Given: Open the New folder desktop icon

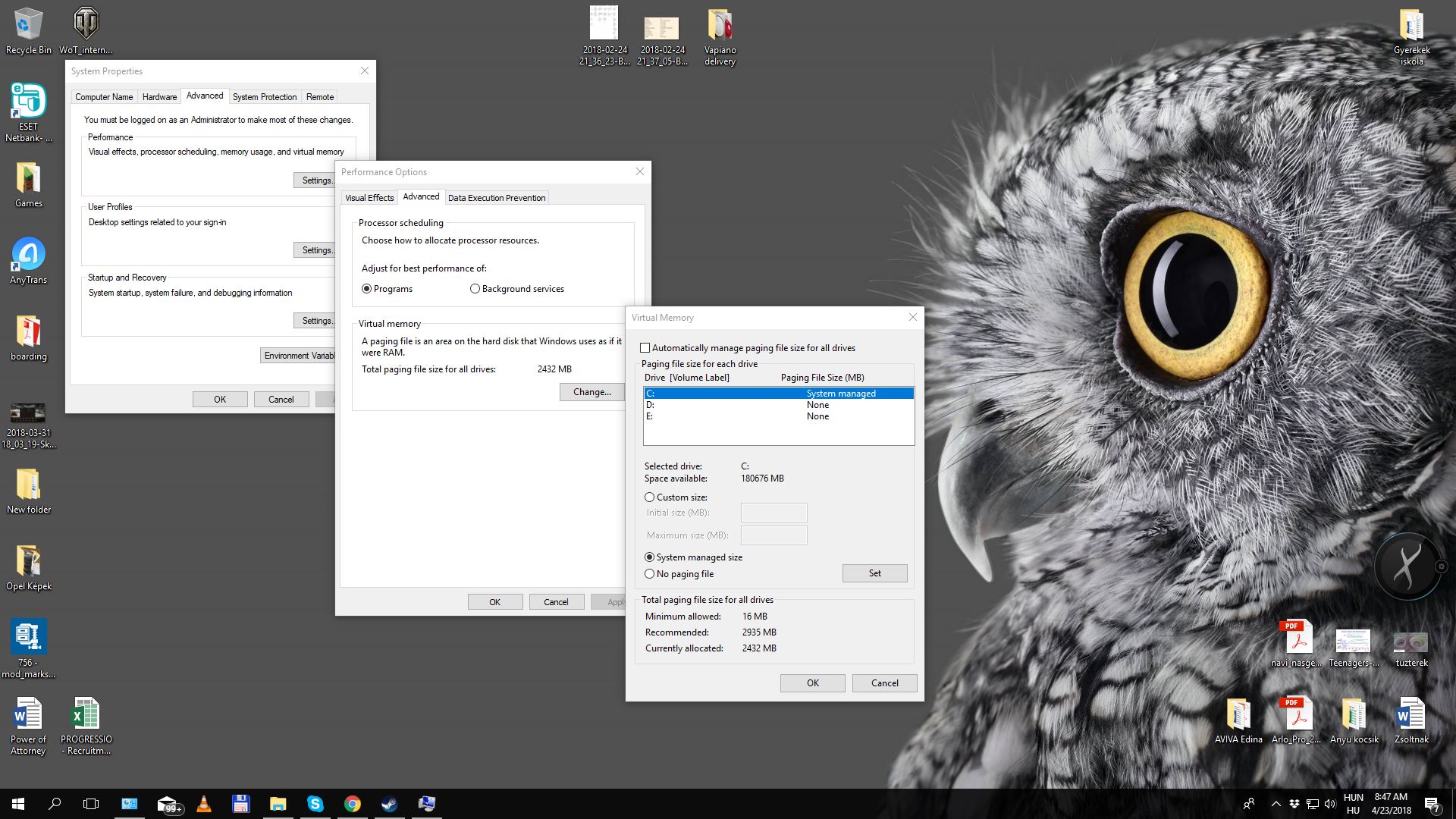Looking at the screenshot, I should [28, 491].
